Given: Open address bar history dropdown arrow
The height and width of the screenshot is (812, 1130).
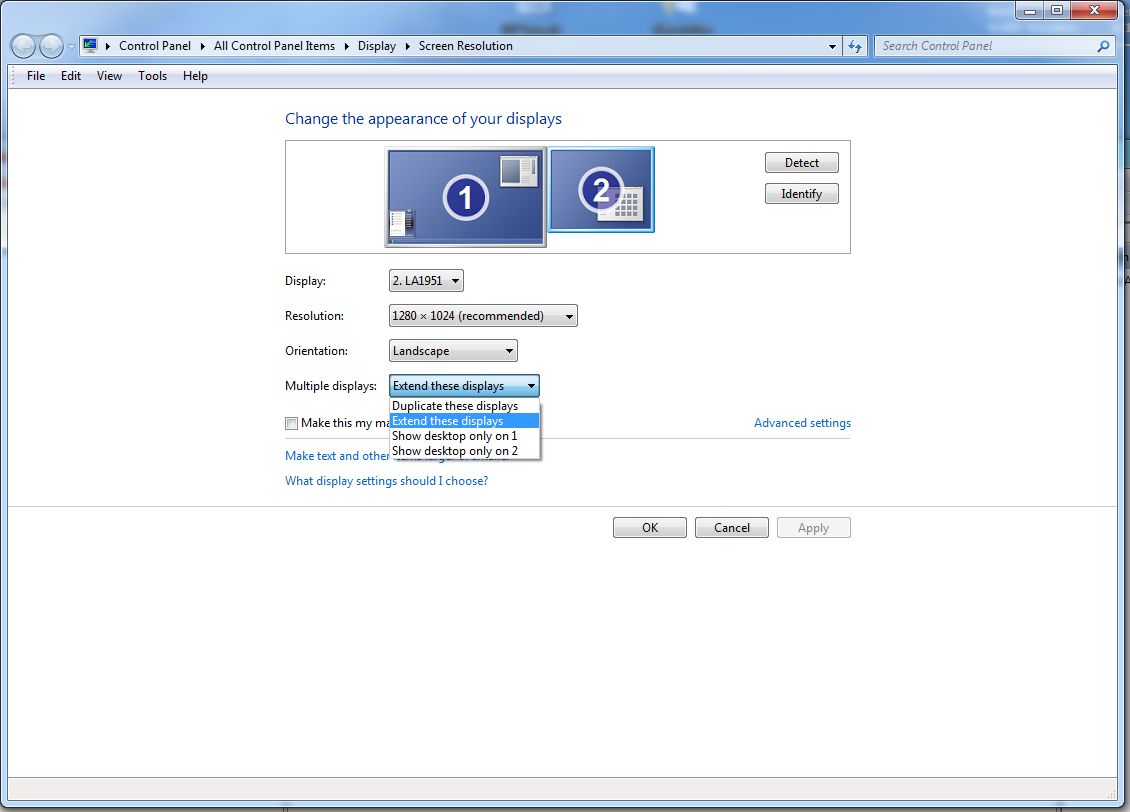Looking at the screenshot, I should pos(832,46).
